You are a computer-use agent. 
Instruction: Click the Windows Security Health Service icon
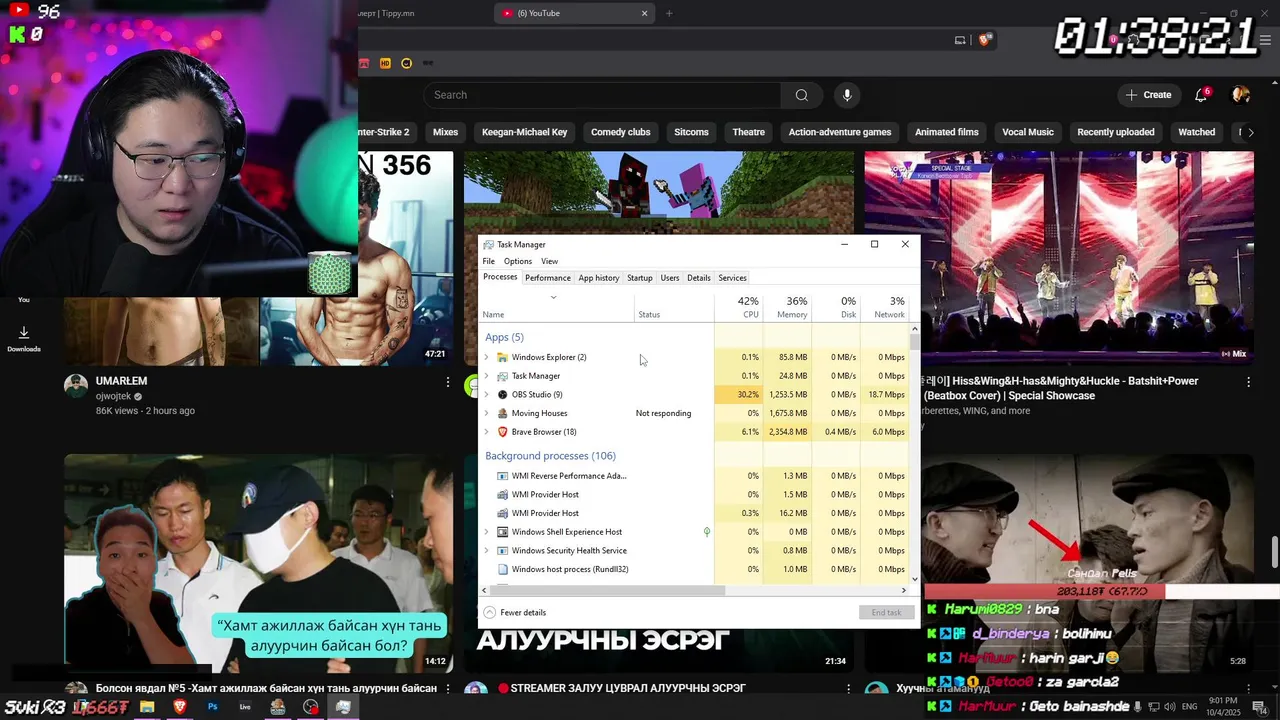pos(502,551)
